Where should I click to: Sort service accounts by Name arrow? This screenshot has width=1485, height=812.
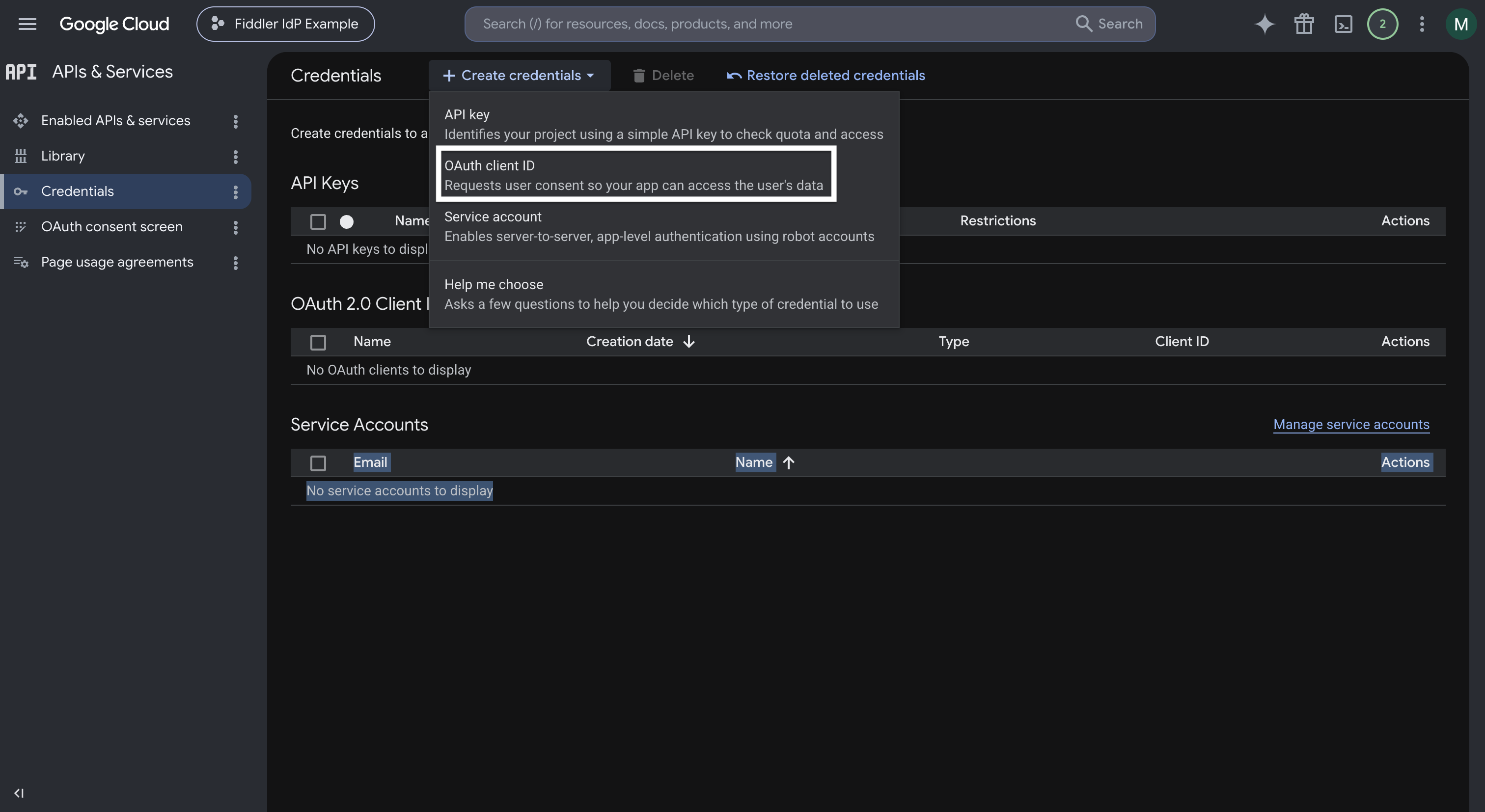(789, 462)
